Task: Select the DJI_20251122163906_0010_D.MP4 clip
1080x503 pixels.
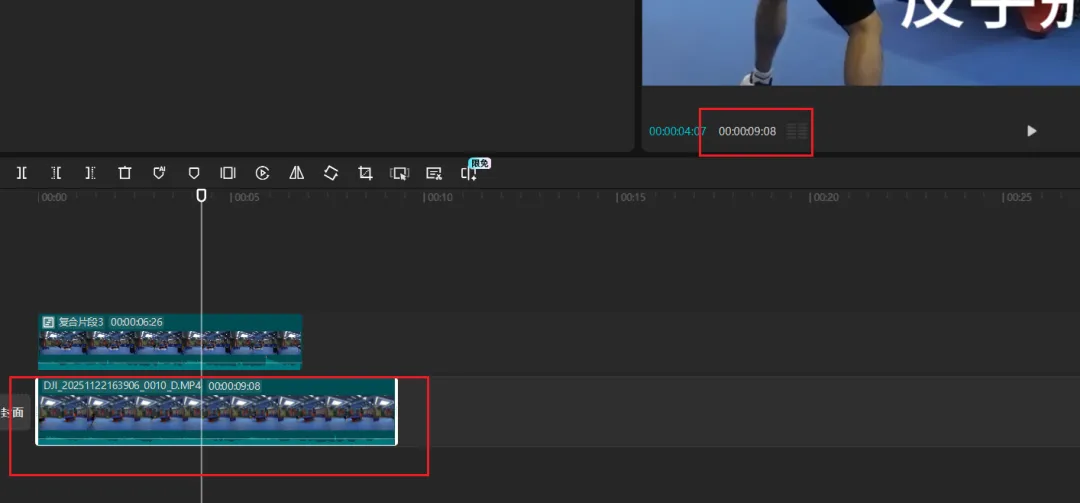Action: 216,411
